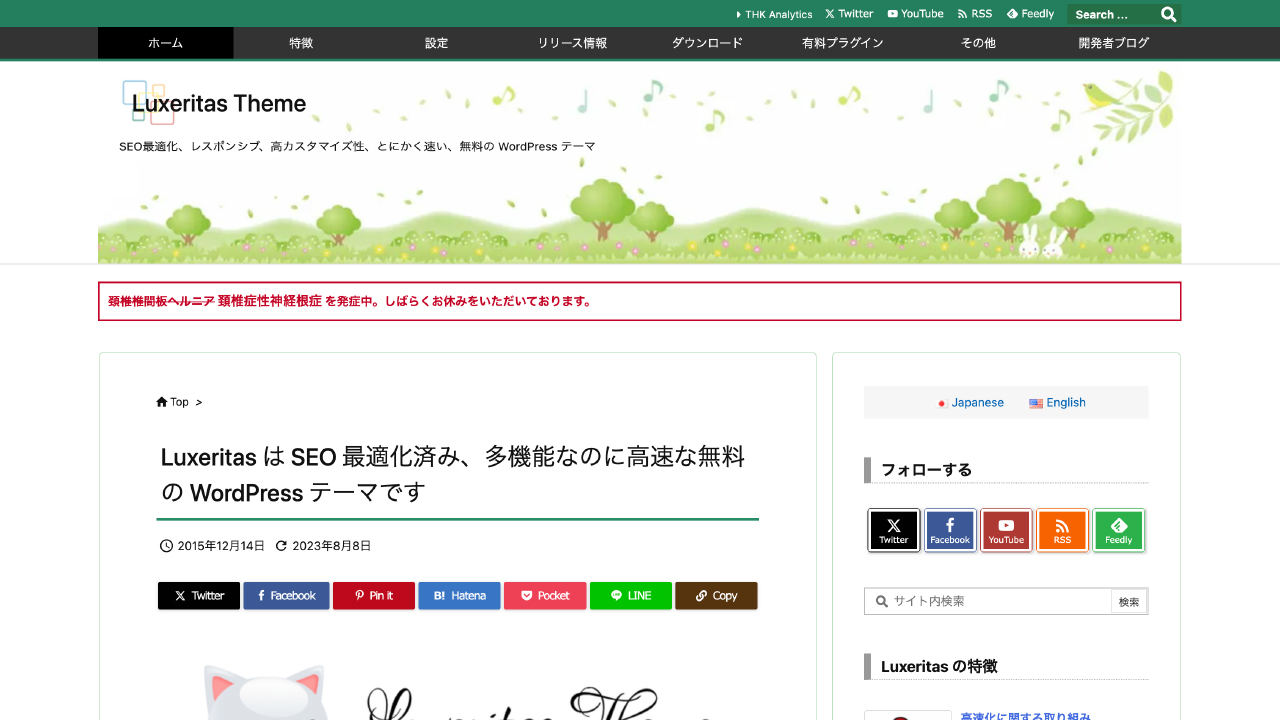Follow on Facebook sidebar icon
1280x720 pixels.
click(x=950, y=530)
